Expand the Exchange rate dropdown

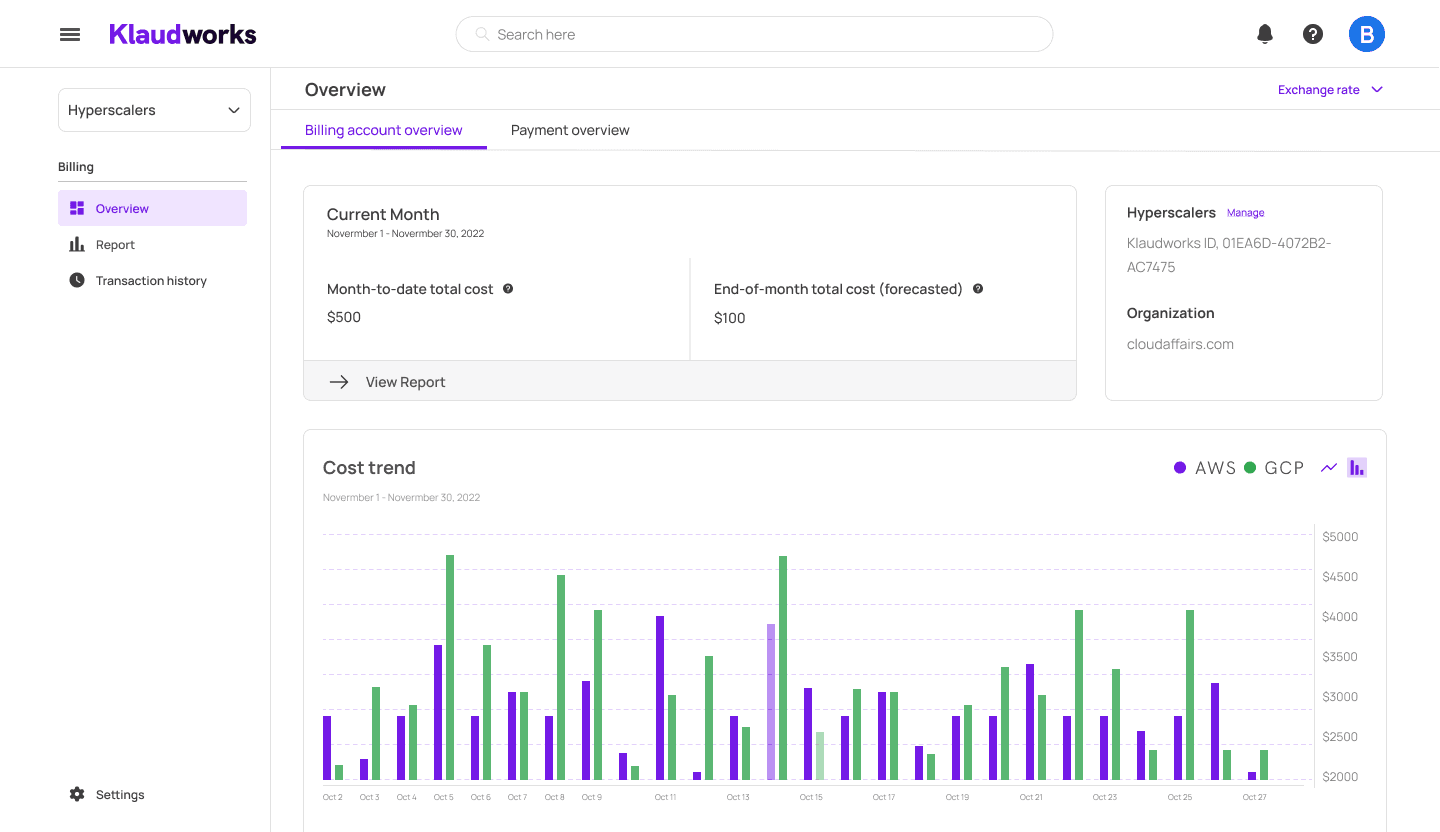(1330, 90)
